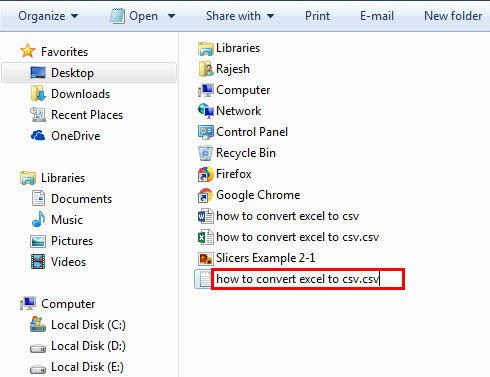The image size is (490, 377).
Task: Select the Control Panel icon
Action: coord(205,132)
